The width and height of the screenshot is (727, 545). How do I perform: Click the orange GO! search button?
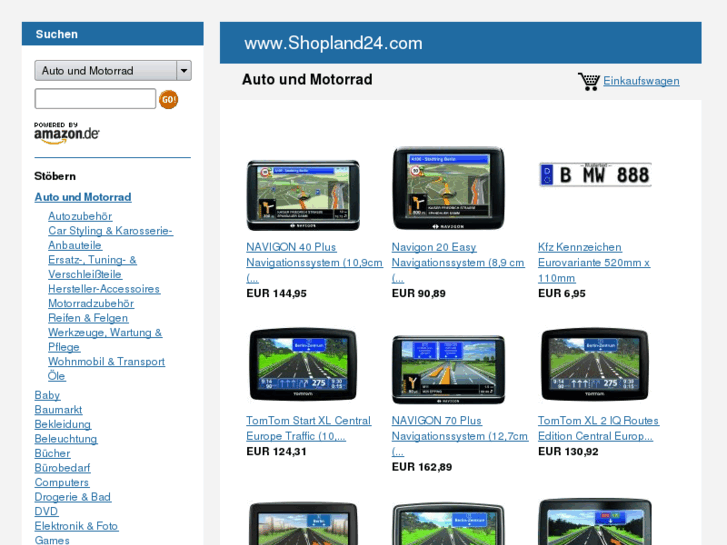(168, 99)
